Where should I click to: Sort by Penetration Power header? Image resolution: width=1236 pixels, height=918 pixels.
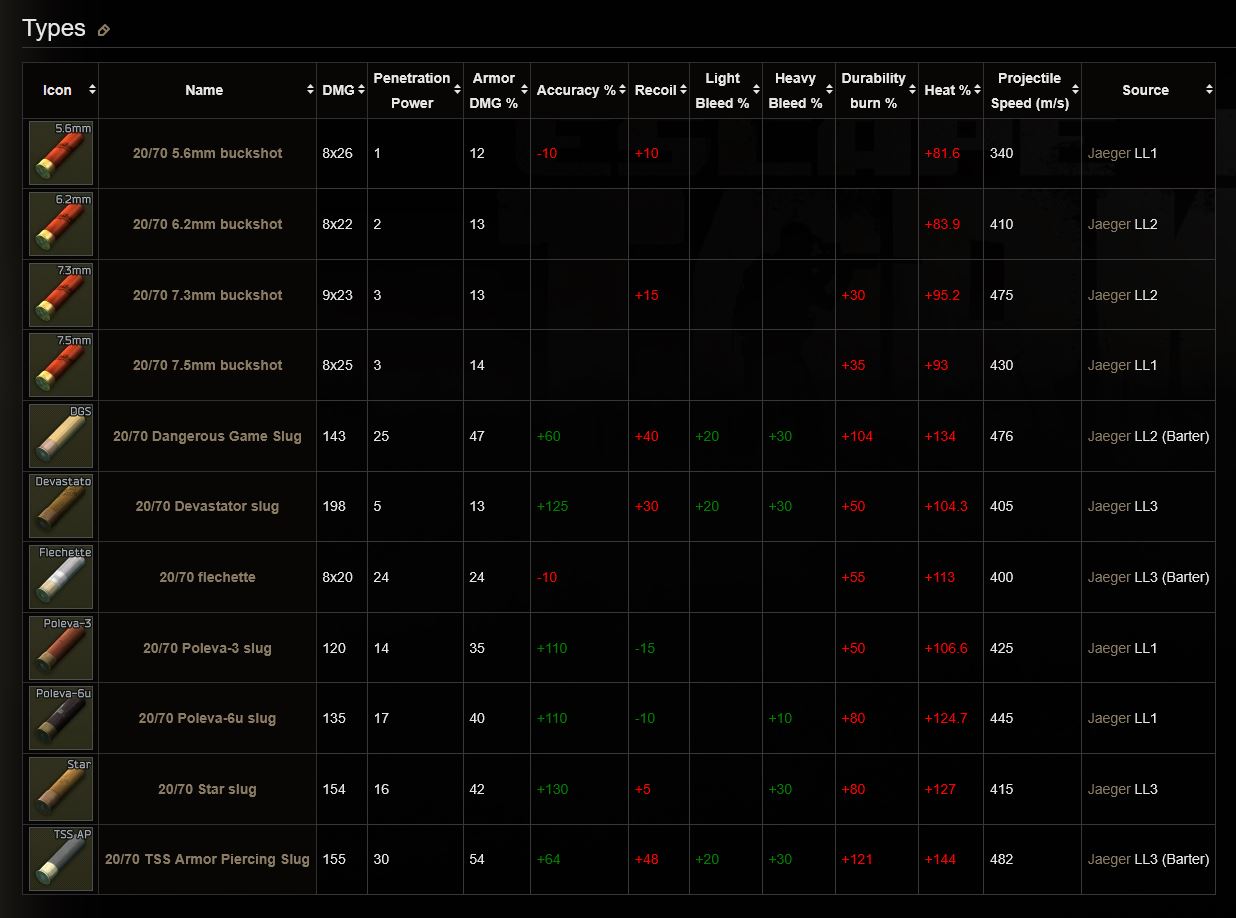click(x=415, y=90)
